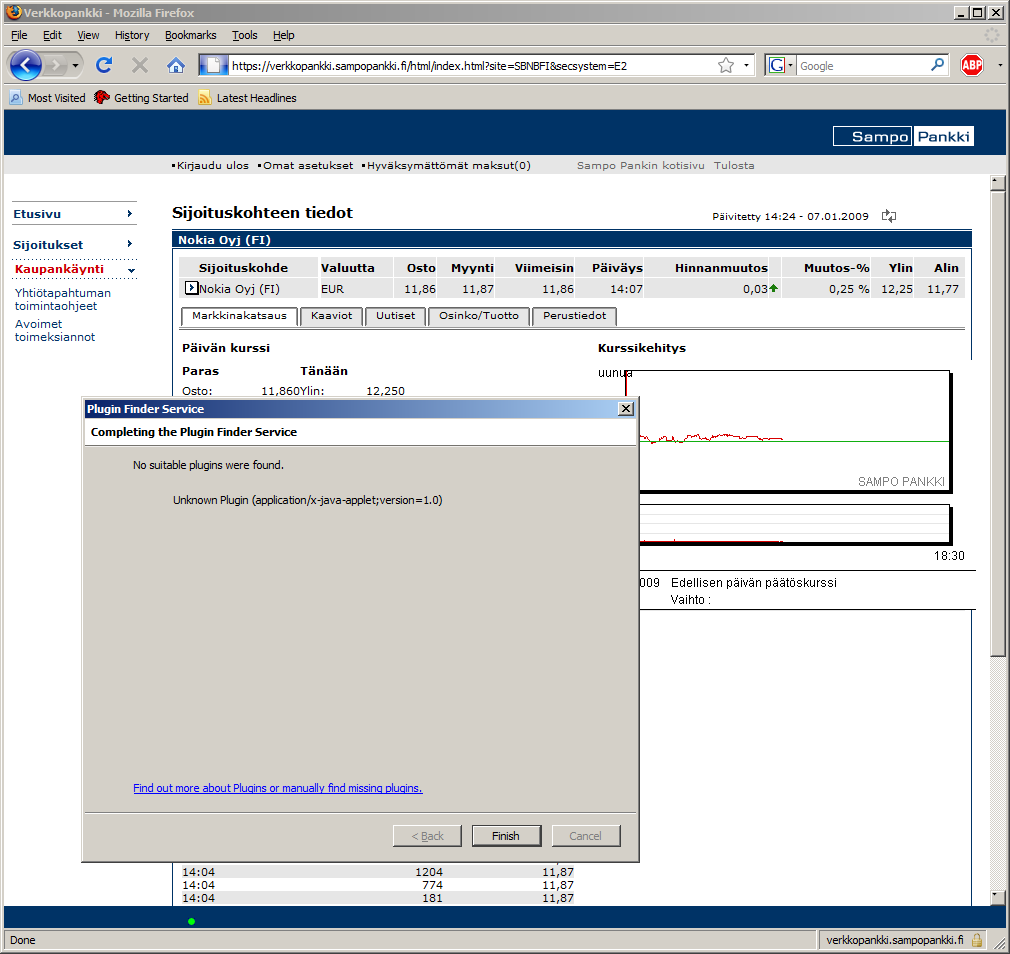Click 'Find out more about Plugins' link
The width and height of the screenshot is (1010, 954).
click(278, 788)
